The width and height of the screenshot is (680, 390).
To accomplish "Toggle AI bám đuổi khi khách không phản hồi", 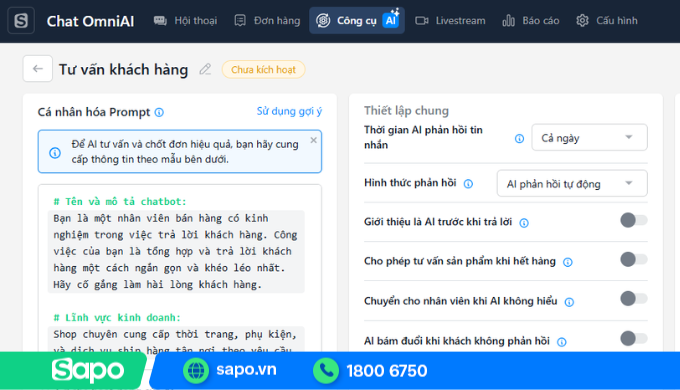I will click(633, 338).
